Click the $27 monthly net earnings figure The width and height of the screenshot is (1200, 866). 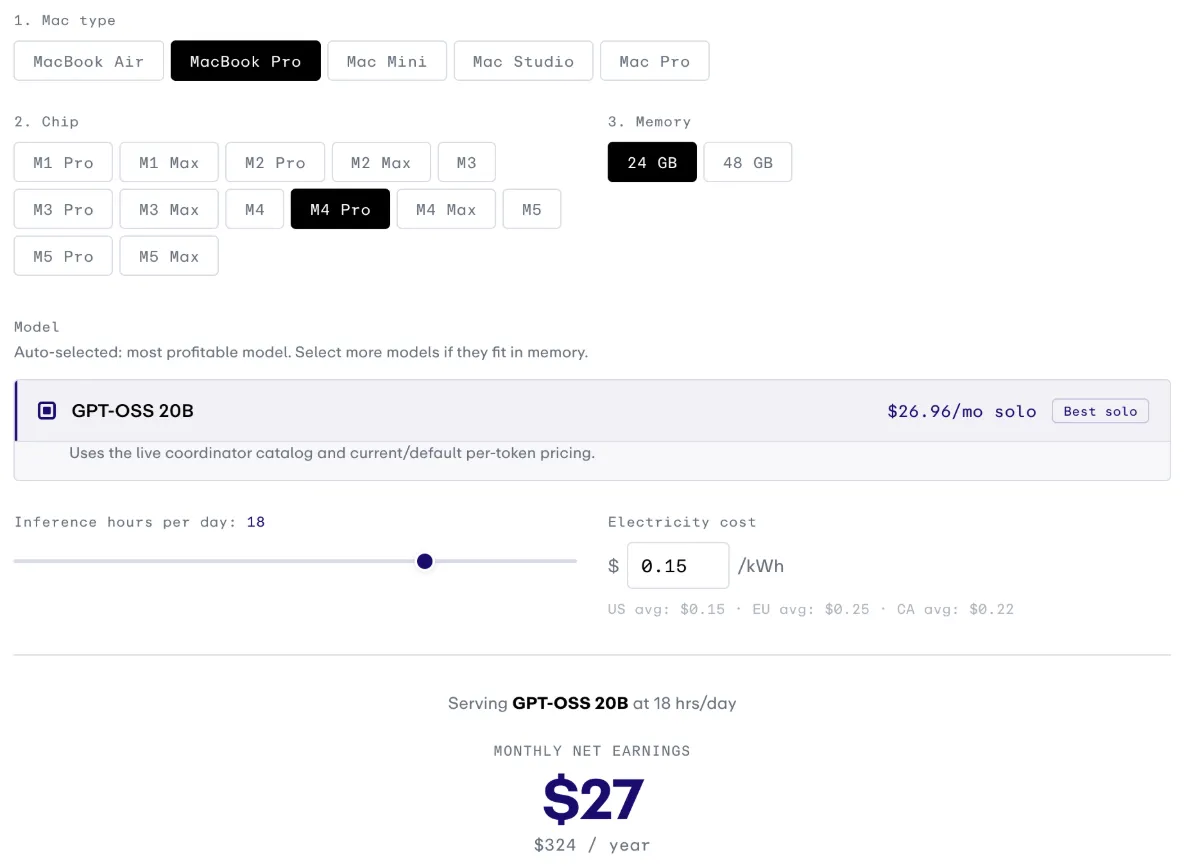point(593,799)
